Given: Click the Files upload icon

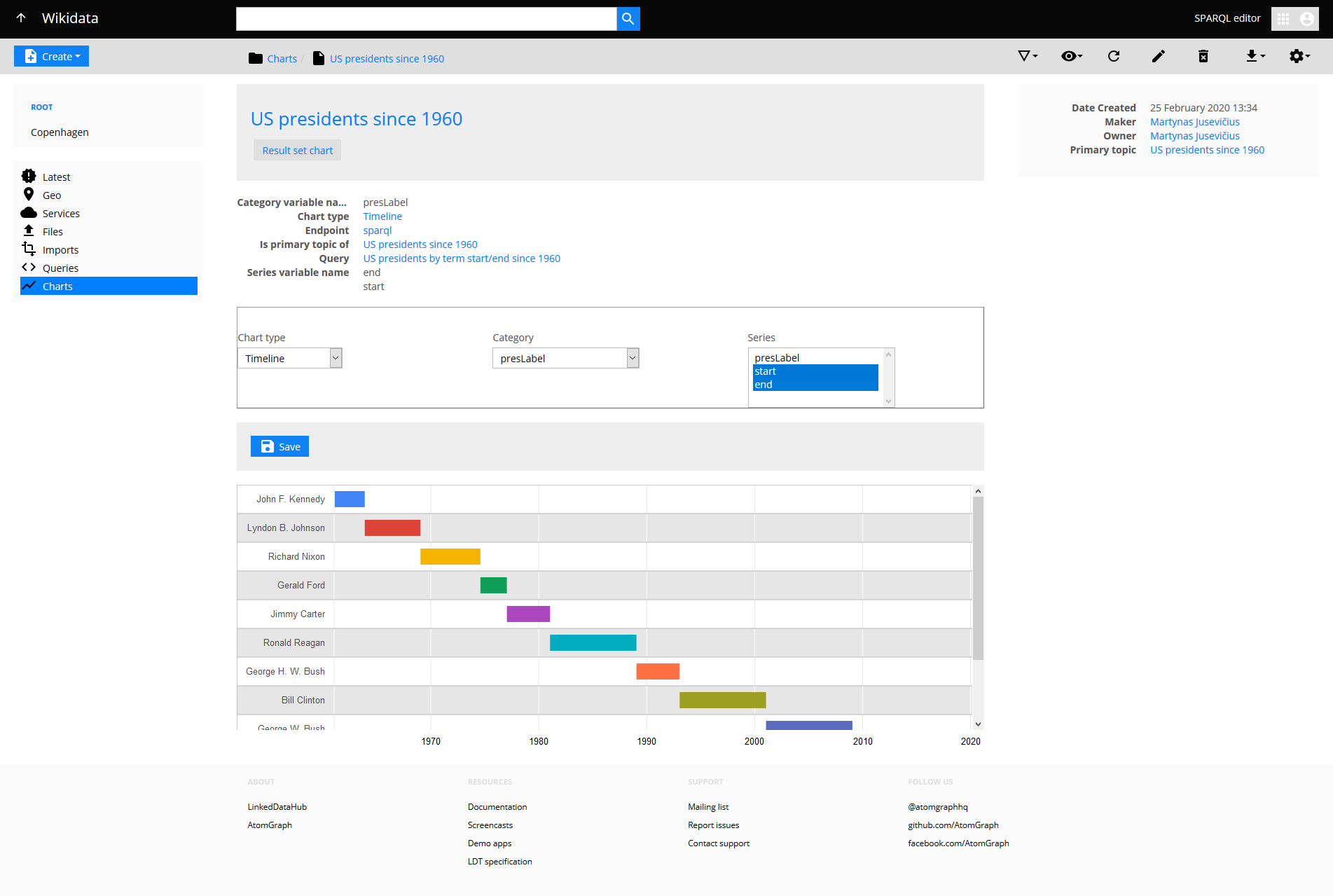Looking at the screenshot, I should (x=29, y=230).
